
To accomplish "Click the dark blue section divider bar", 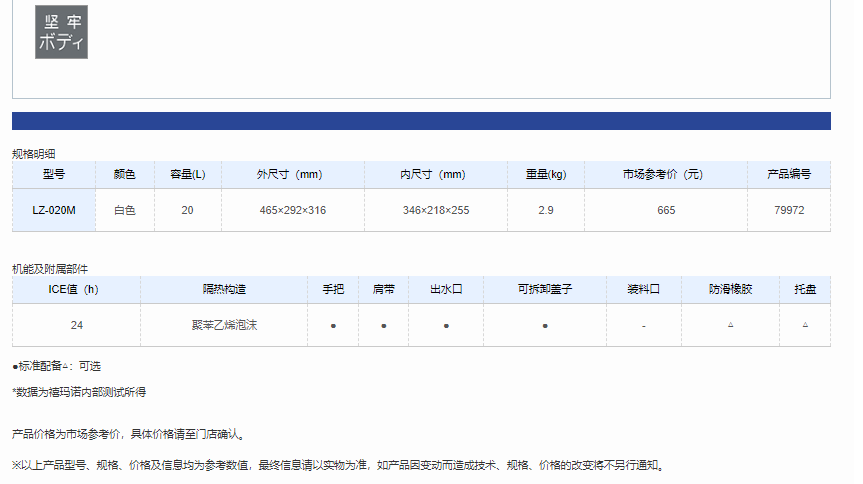I will tap(421, 121).
